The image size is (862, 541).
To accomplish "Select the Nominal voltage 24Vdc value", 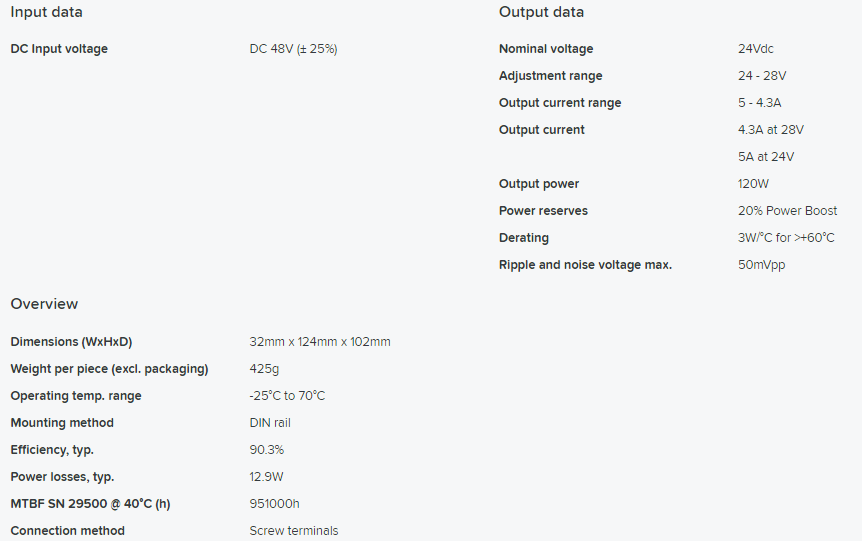I will [x=755, y=49].
